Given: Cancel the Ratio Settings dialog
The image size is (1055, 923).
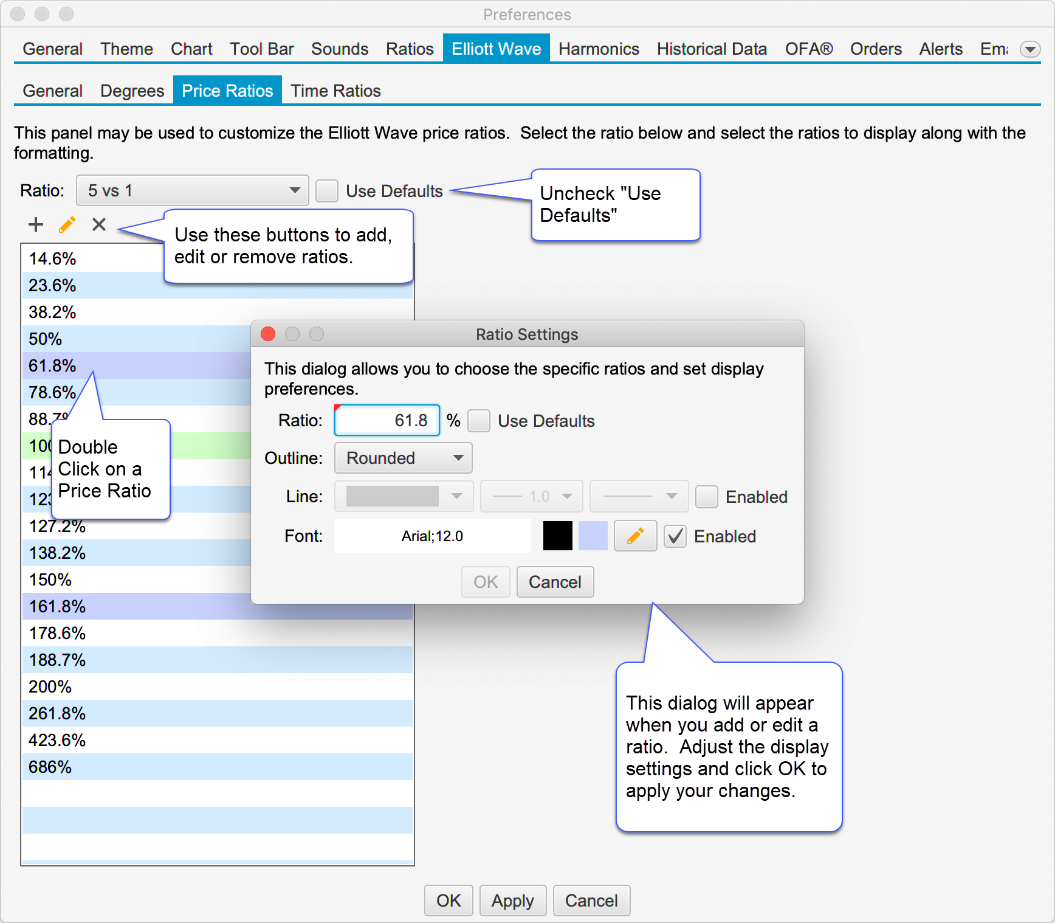Looking at the screenshot, I should (x=555, y=582).
